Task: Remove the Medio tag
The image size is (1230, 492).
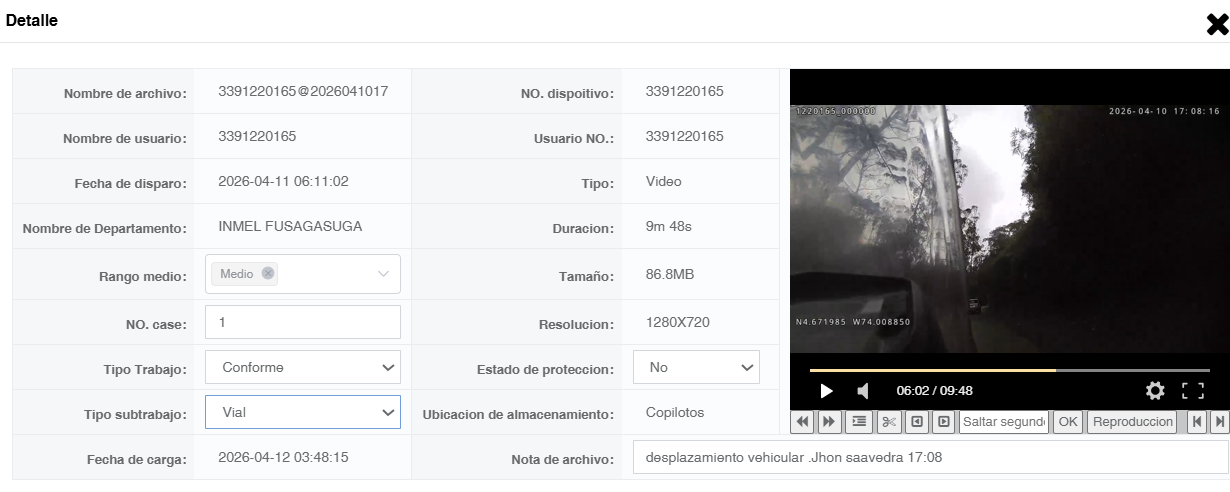Action: [x=268, y=274]
